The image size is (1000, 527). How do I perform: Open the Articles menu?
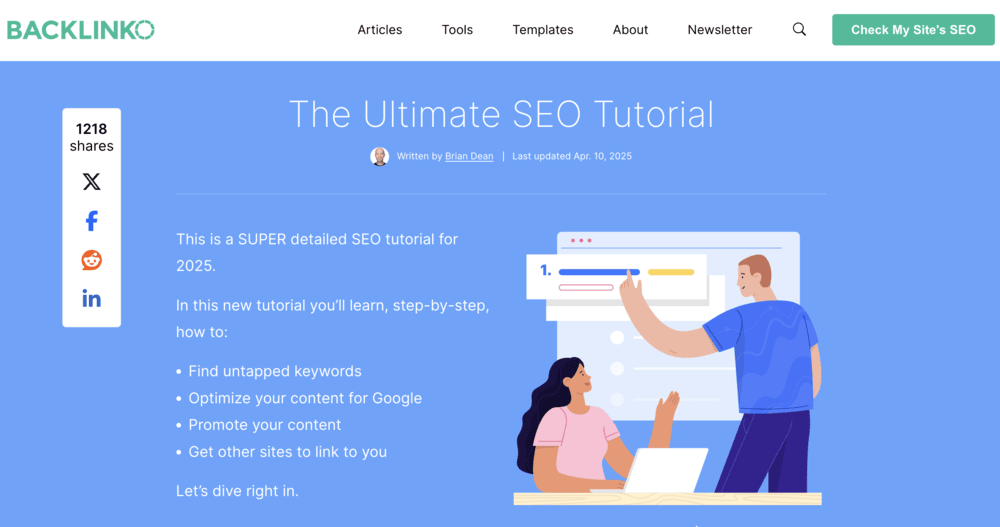379,29
